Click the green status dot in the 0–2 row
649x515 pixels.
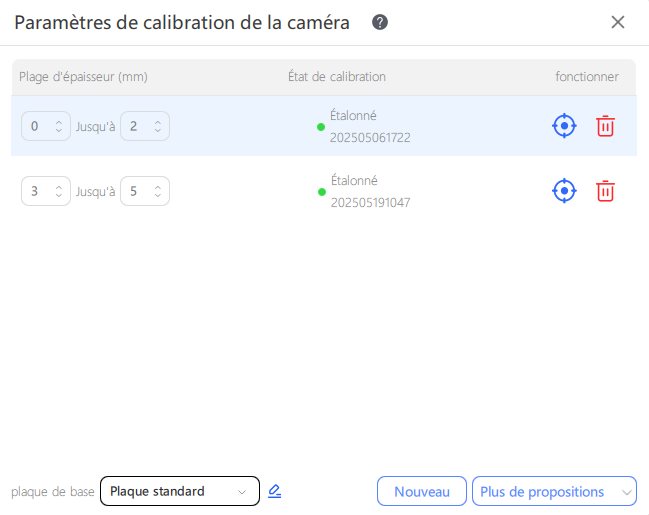pyautogui.click(x=321, y=127)
